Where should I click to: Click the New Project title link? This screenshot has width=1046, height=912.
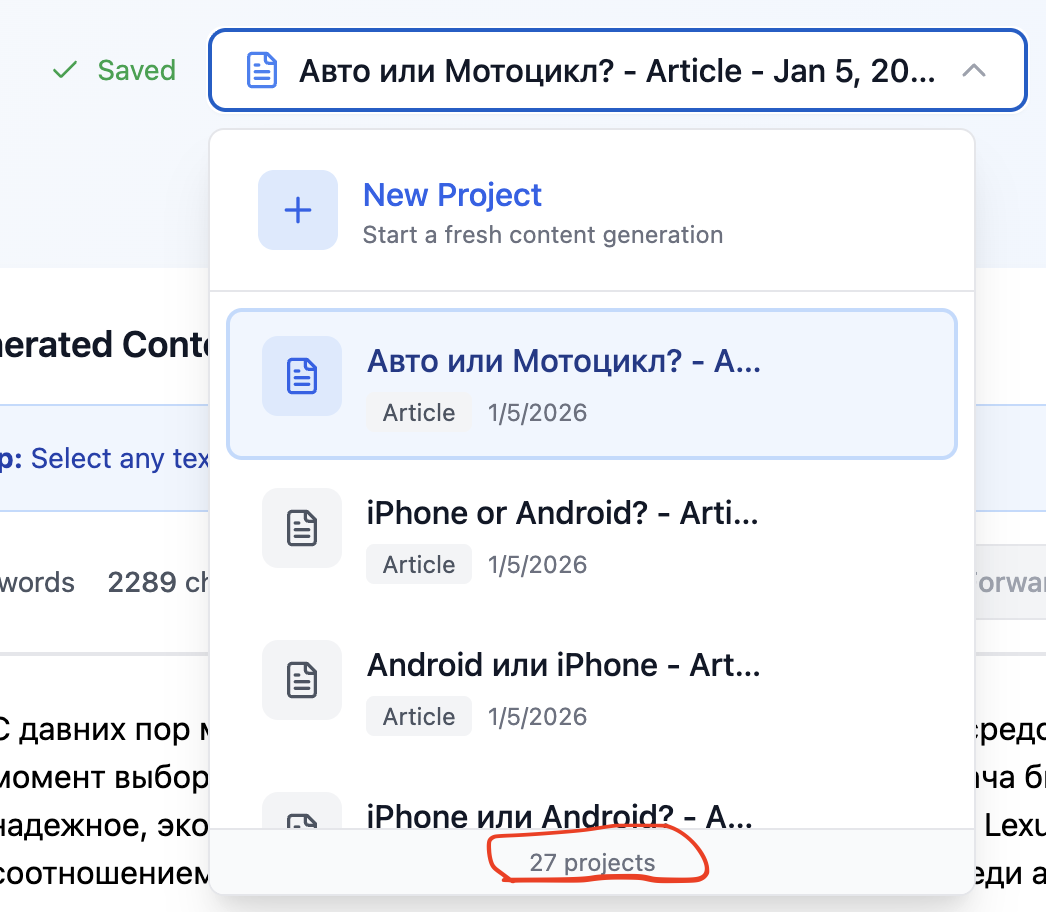tap(452, 195)
